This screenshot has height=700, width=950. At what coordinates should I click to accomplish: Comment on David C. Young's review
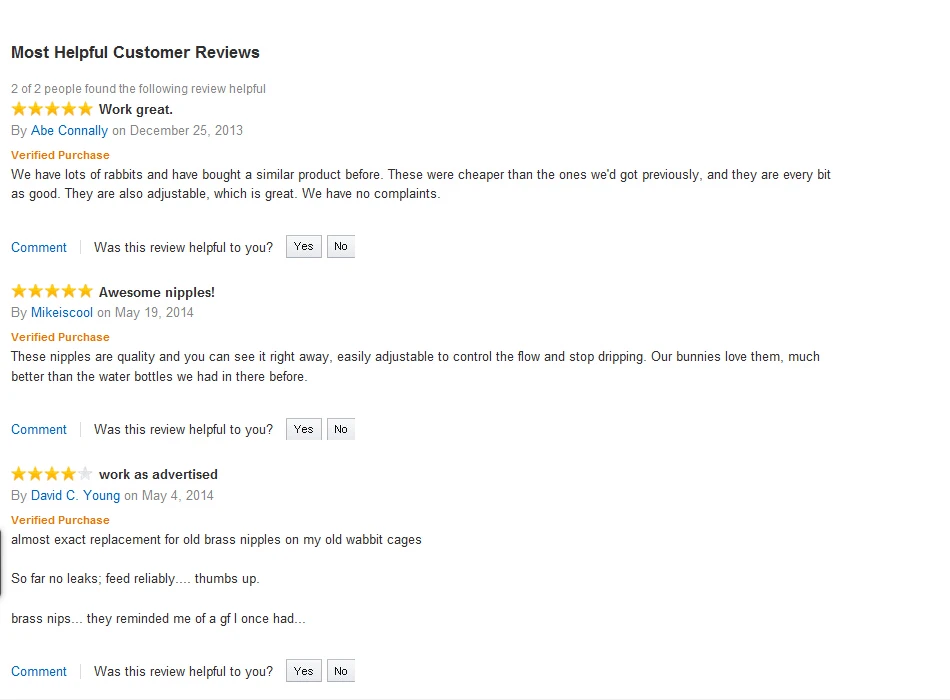click(39, 671)
